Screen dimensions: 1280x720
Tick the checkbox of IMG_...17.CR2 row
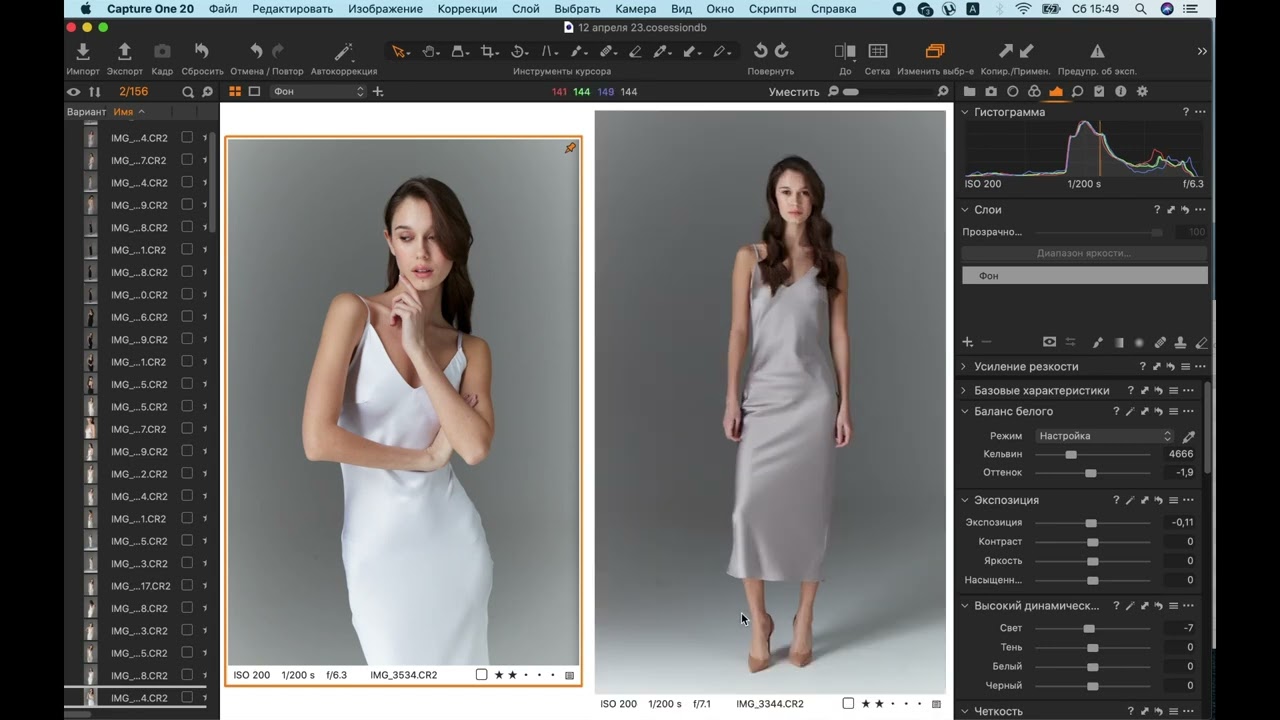tap(187, 586)
